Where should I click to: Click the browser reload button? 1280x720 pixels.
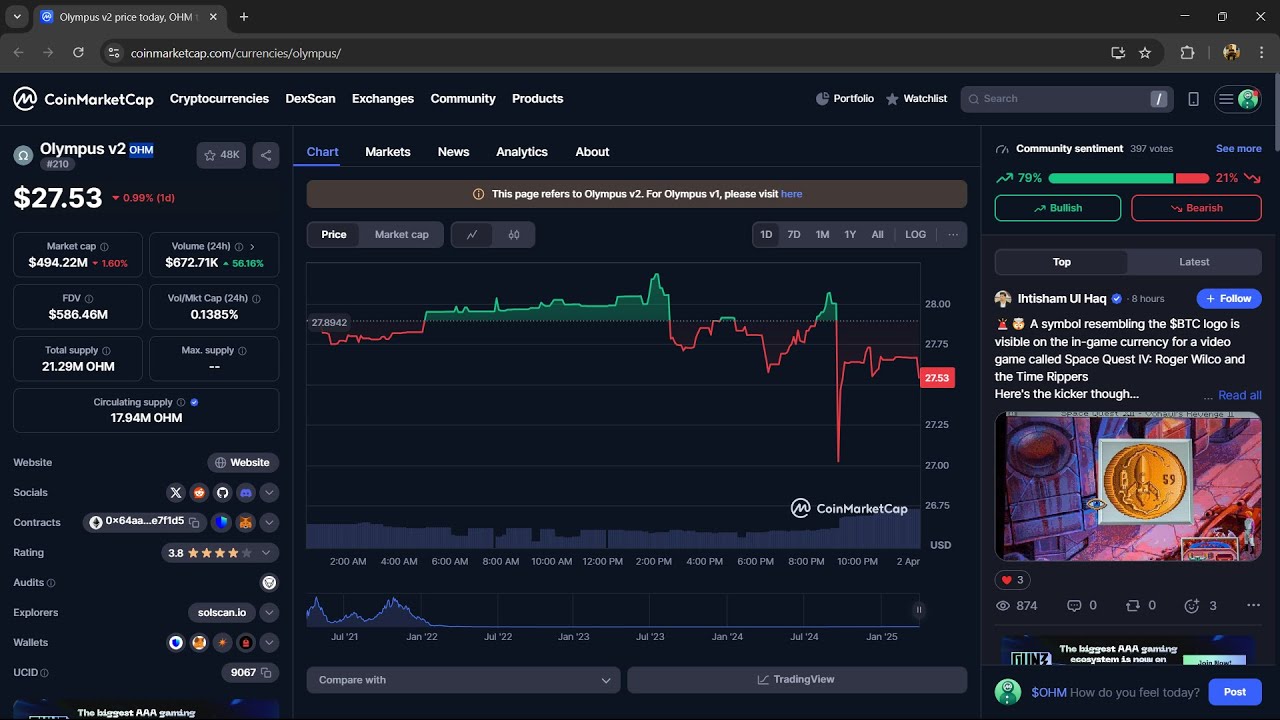pos(78,53)
